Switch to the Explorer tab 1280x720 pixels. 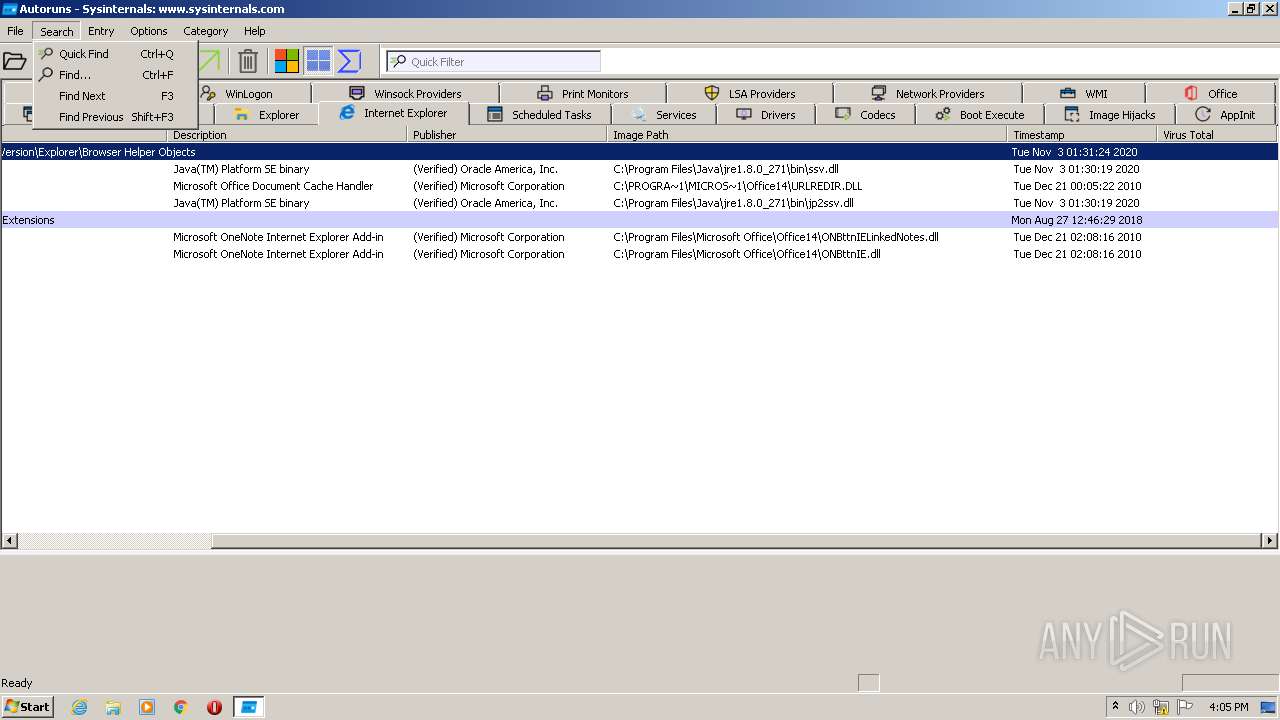(267, 114)
